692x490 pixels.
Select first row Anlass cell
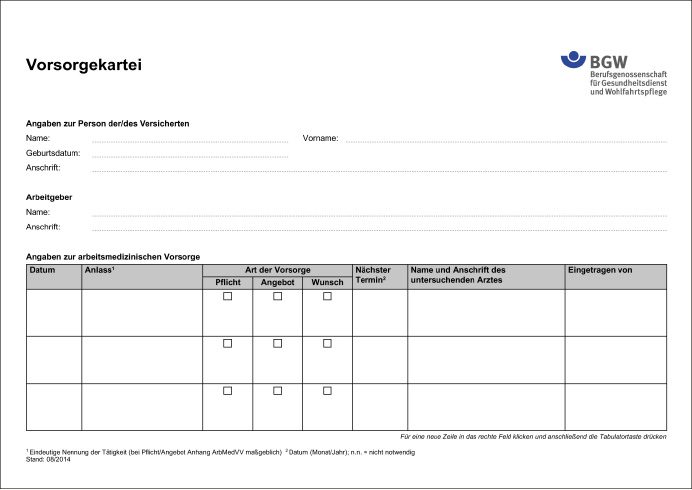click(x=142, y=312)
